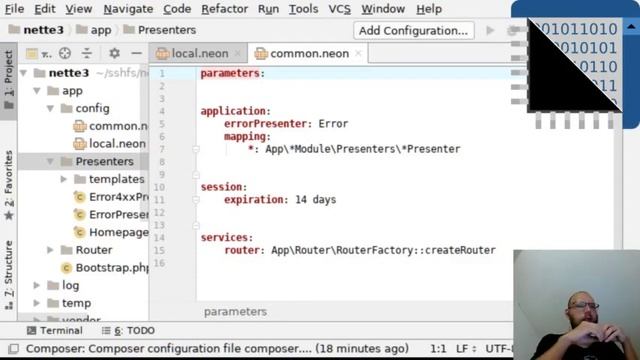Select Error4xxPresenter class file in tree
The height and width of the screenshot is (360, 640).
(111, 197)
